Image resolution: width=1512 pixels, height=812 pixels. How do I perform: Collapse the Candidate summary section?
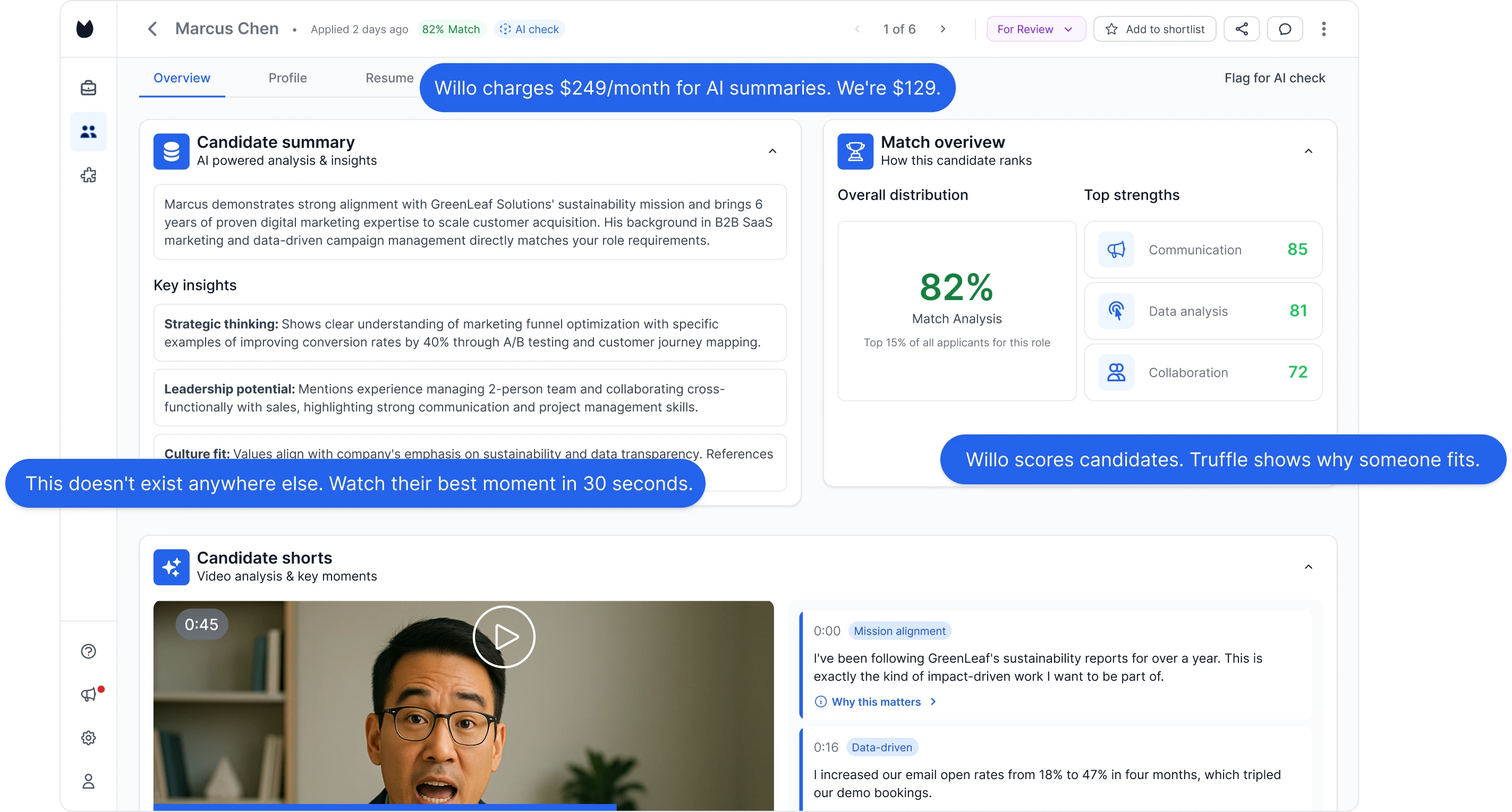772,151
